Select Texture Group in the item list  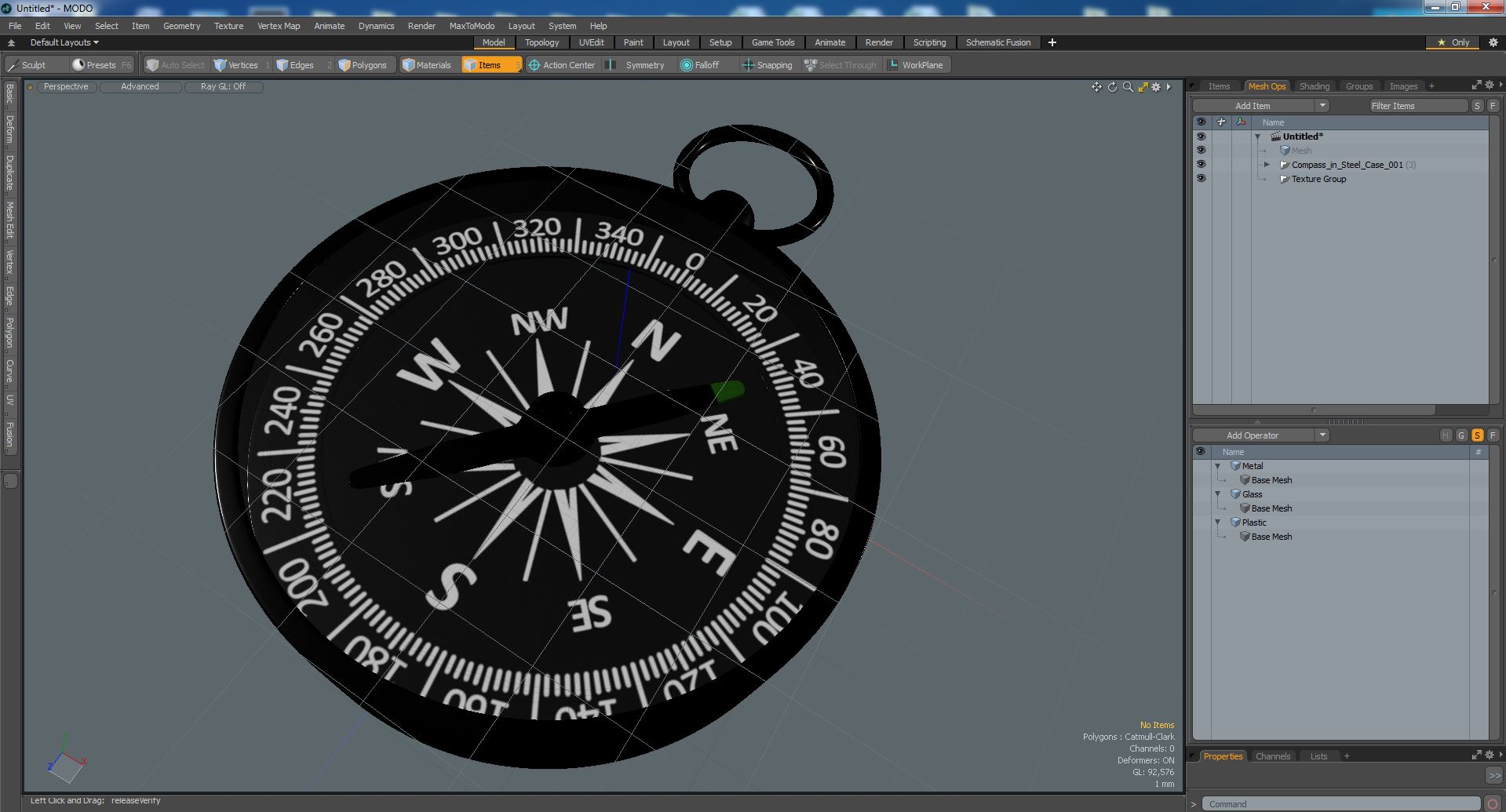tap(1318, 179)
